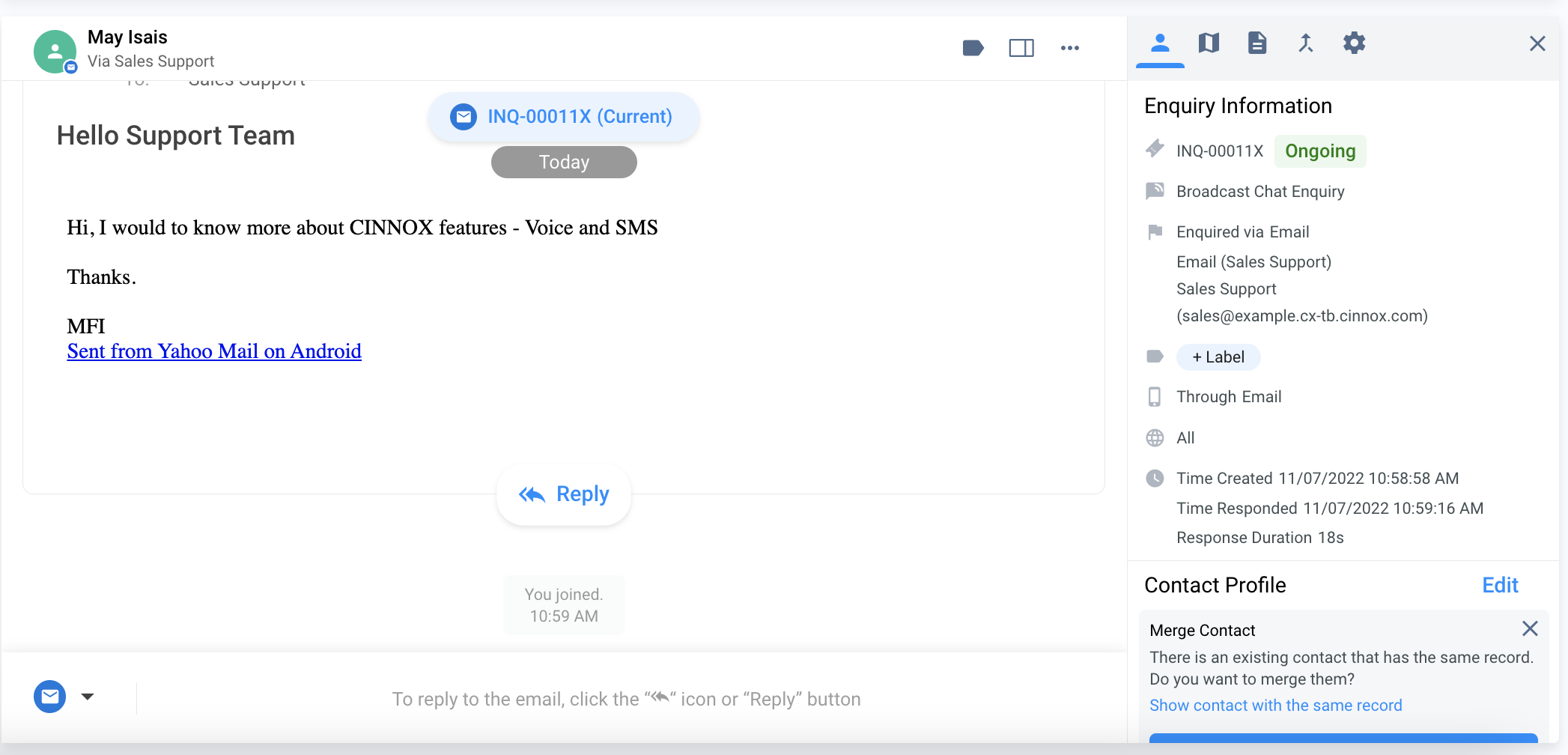Click the blue email channel icon
The image size is (1568, 755).
point(50,697)
